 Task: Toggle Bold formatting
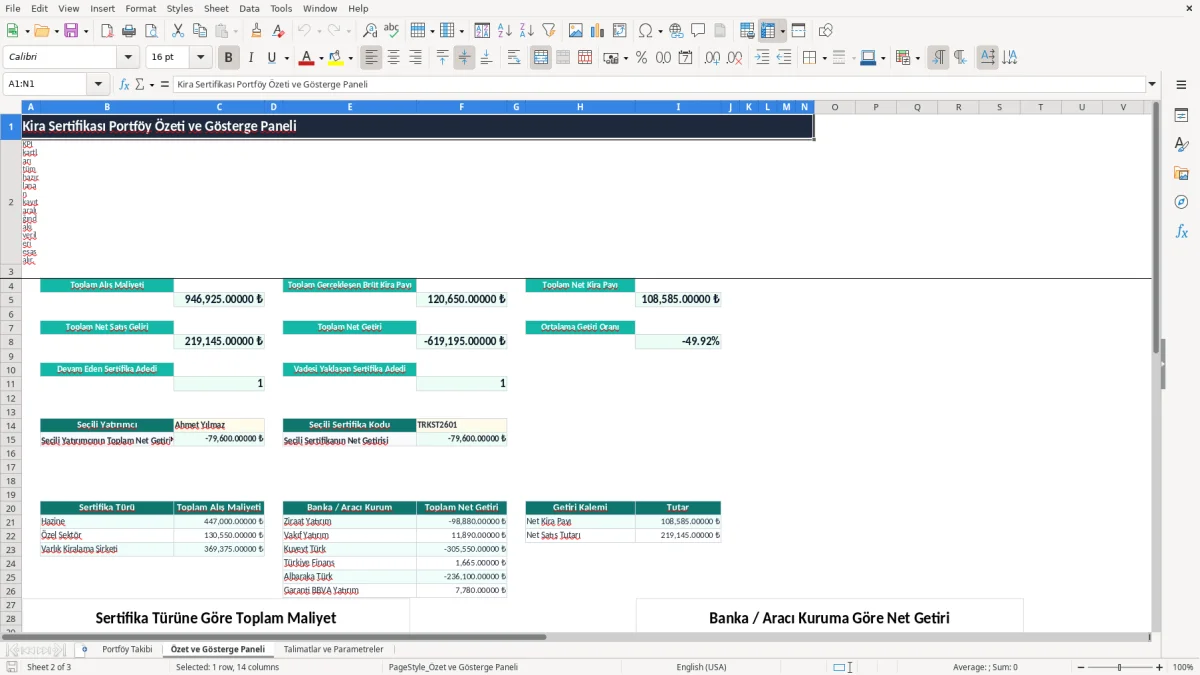[x=229, y=58]
